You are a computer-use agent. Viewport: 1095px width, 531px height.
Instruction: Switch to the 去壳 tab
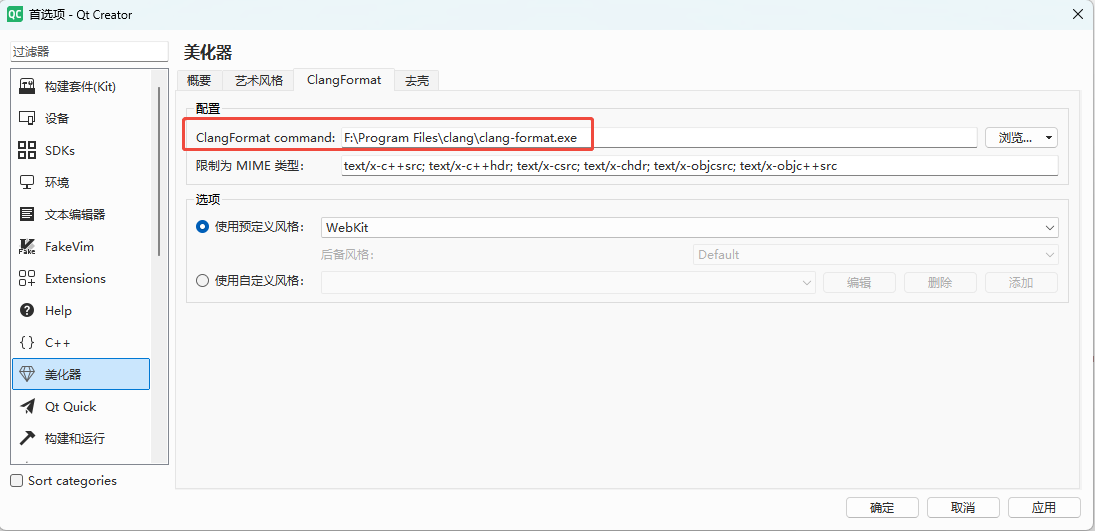pos(417,81)
